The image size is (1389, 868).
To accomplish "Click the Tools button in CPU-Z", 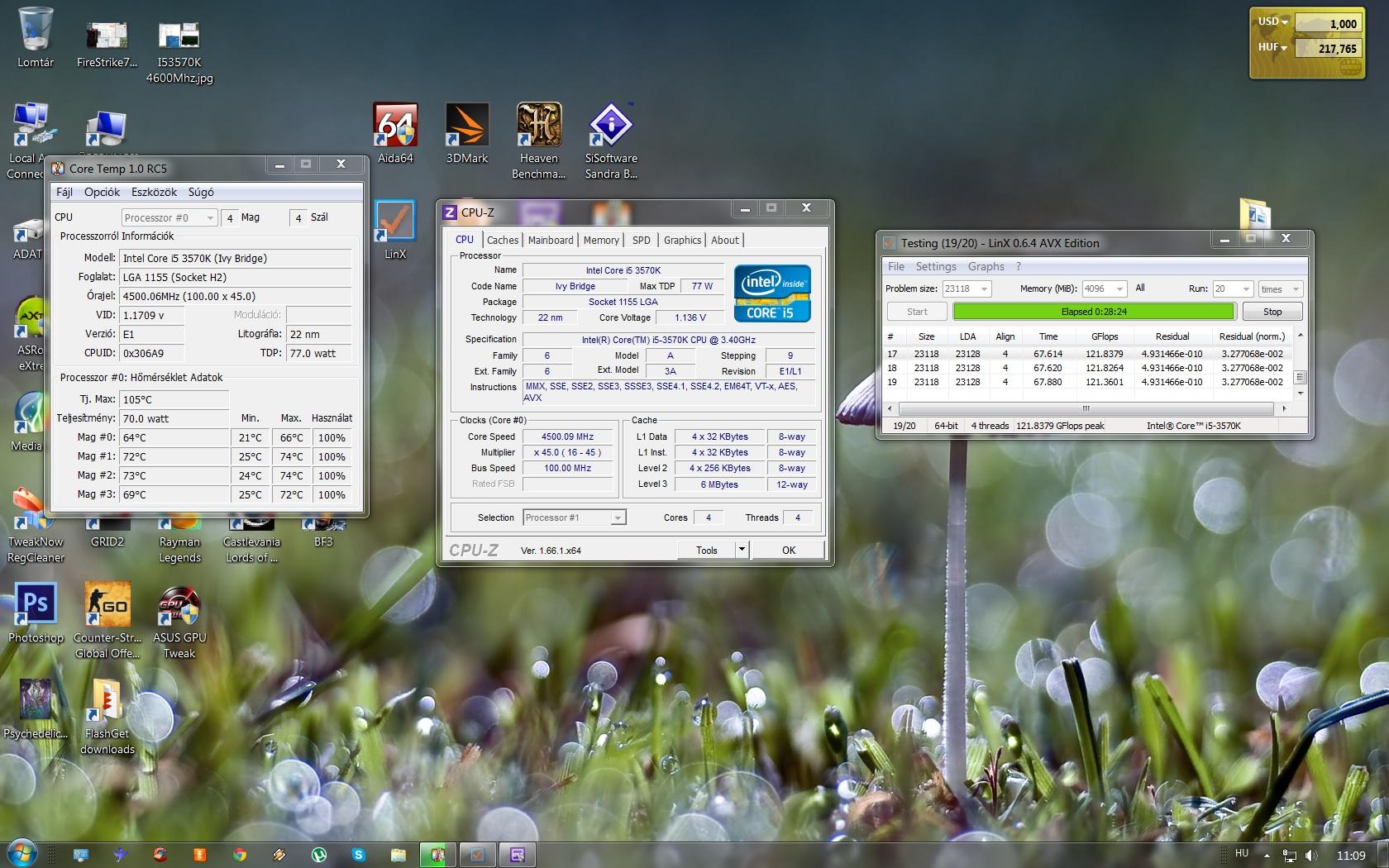I will [x=706, y=550].
